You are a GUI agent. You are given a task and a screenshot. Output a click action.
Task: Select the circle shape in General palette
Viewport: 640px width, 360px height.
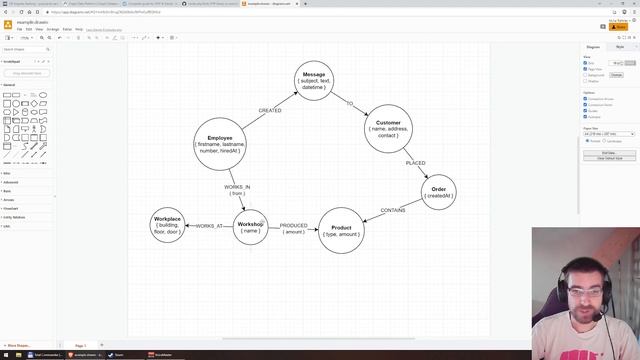[16, 104]
